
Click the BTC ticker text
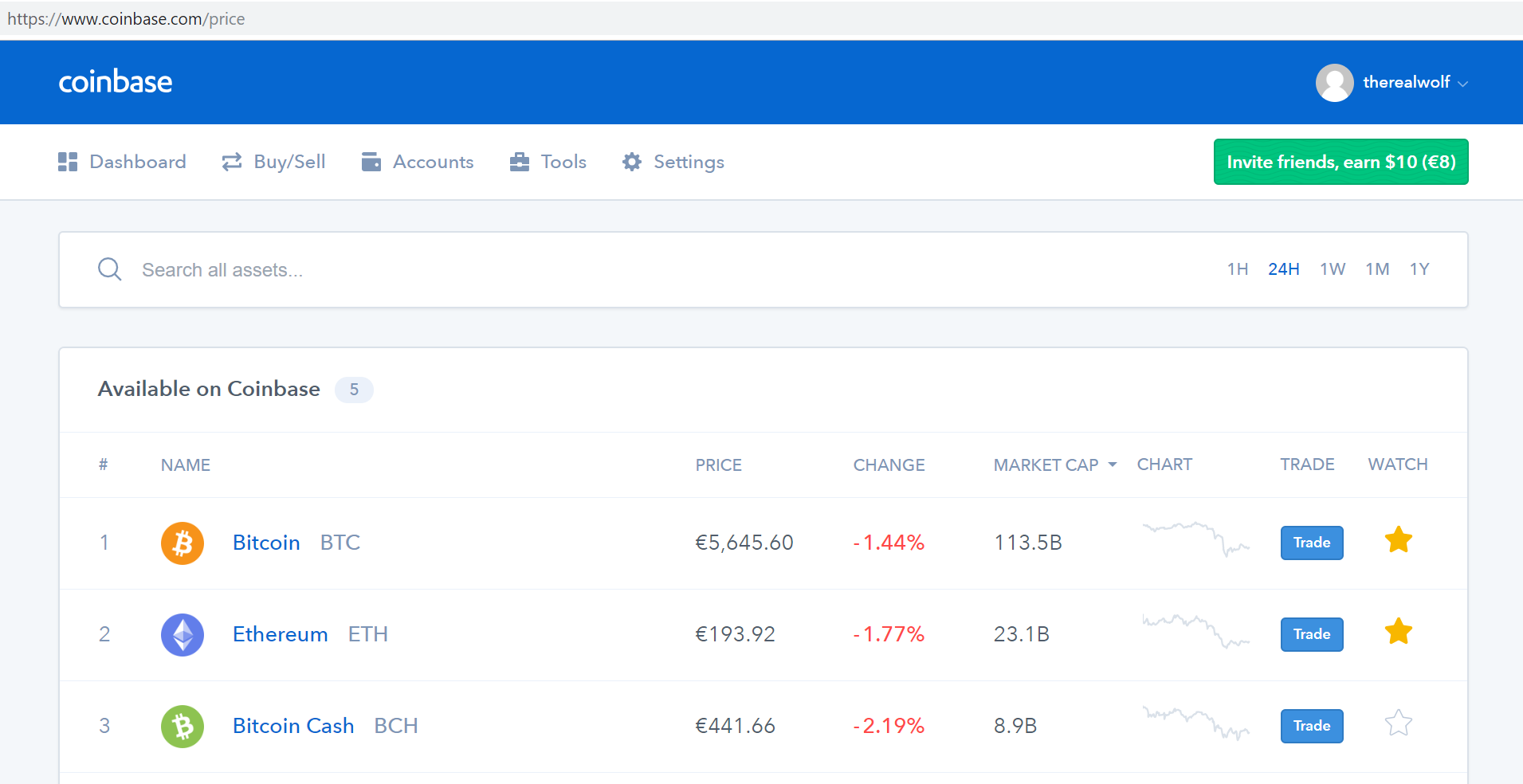click(x=340, y=543)
